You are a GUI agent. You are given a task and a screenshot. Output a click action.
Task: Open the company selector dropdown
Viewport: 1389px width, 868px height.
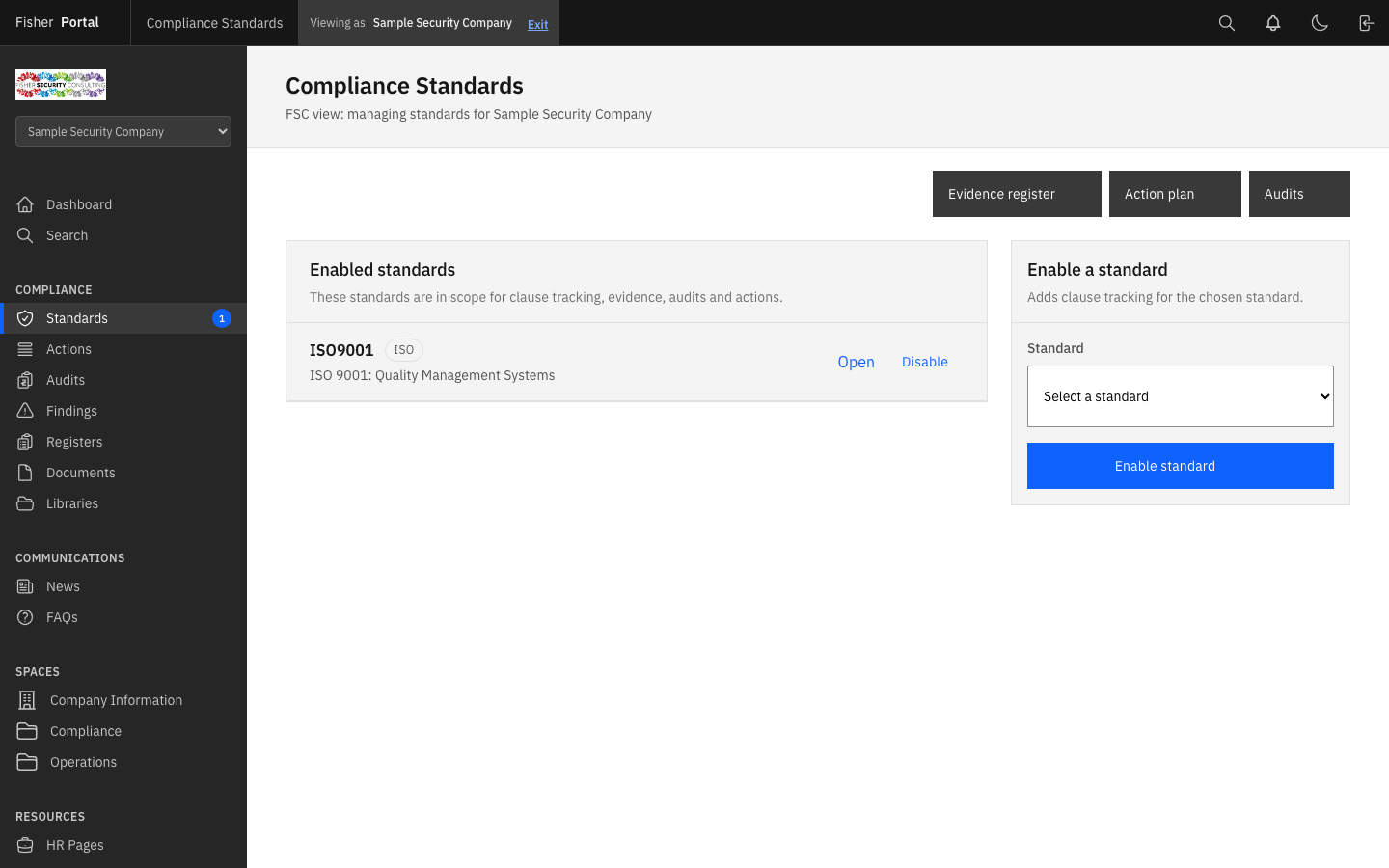pos(123,130)
